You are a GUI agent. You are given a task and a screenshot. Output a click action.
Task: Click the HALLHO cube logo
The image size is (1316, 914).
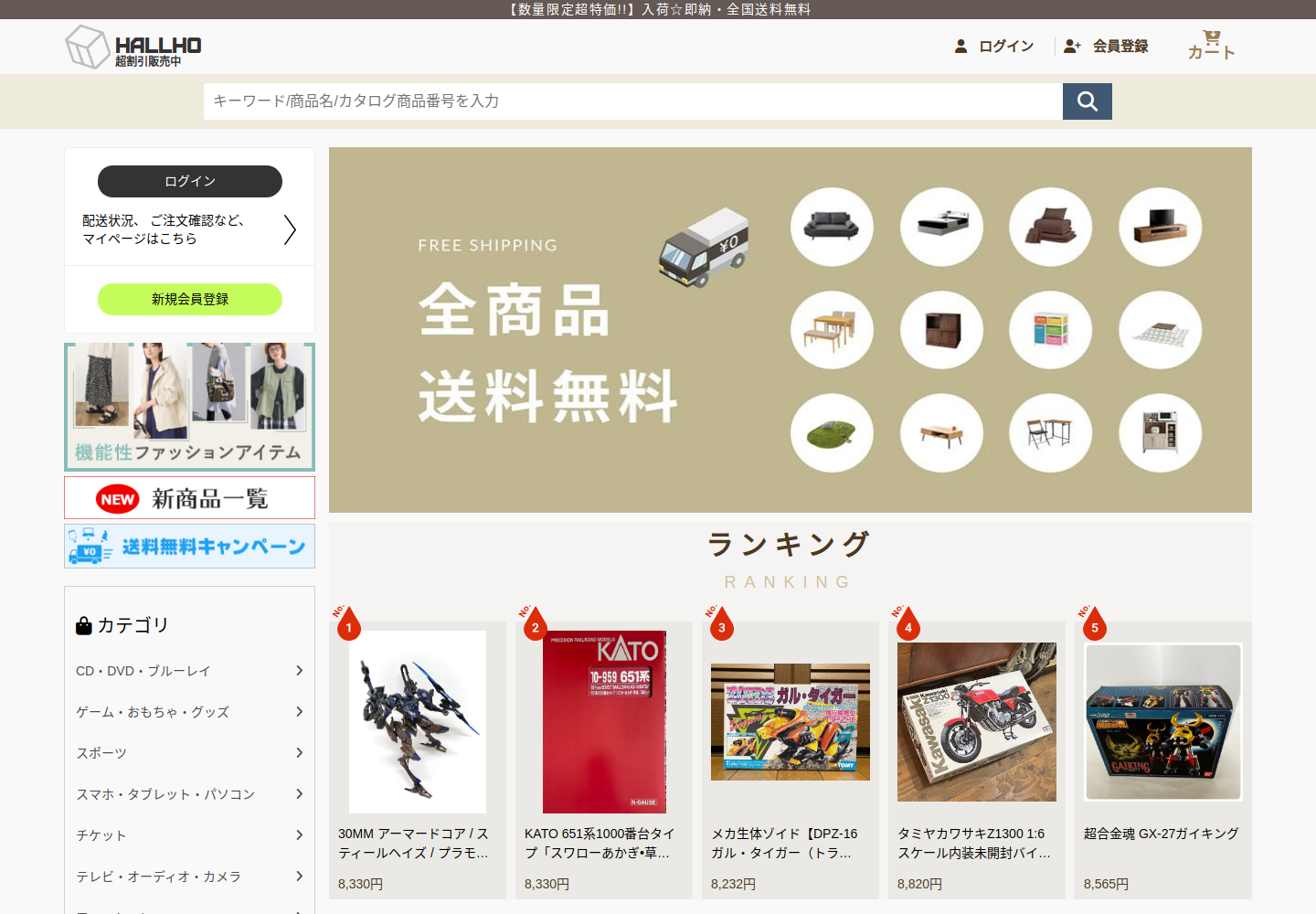point(88,47)
